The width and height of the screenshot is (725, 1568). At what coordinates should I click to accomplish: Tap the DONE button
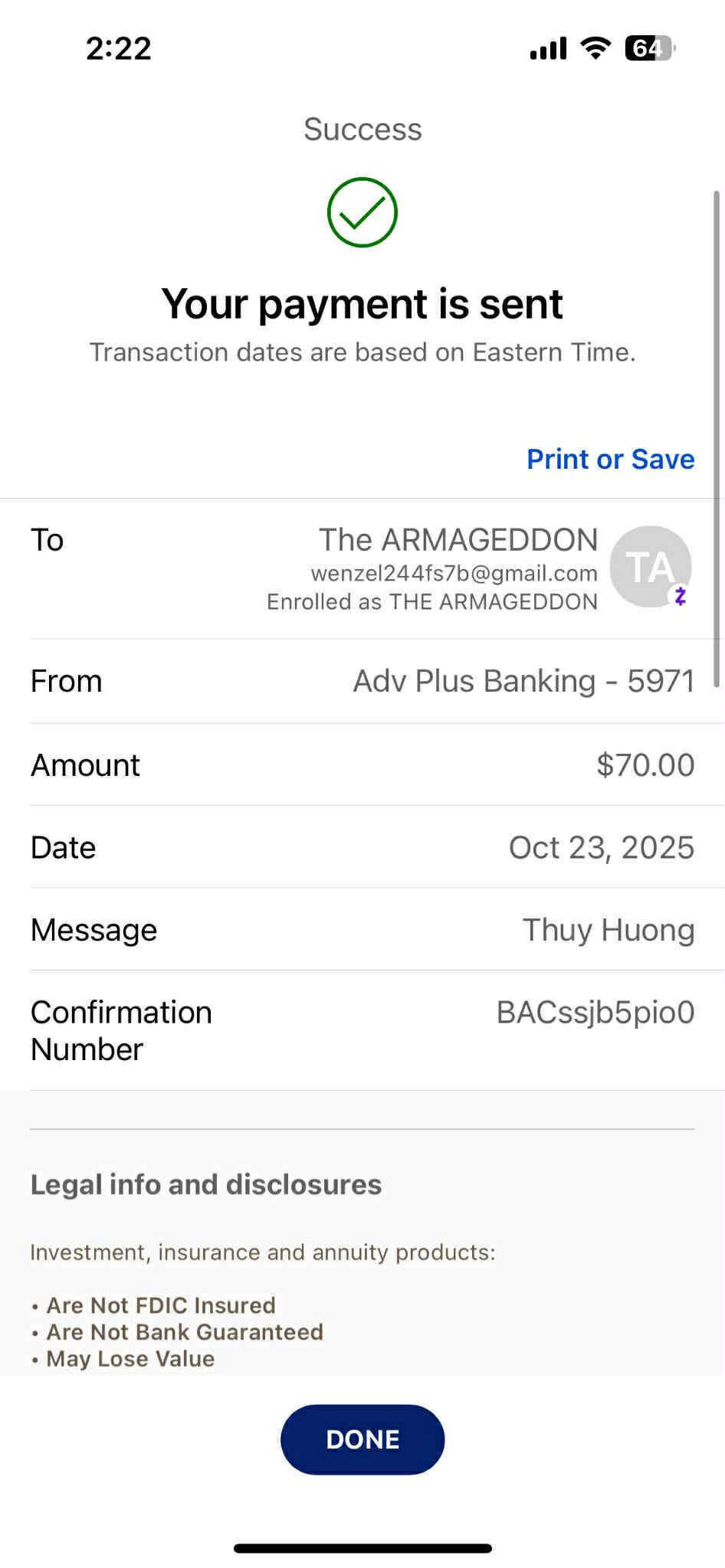(x=362, y=1439)
